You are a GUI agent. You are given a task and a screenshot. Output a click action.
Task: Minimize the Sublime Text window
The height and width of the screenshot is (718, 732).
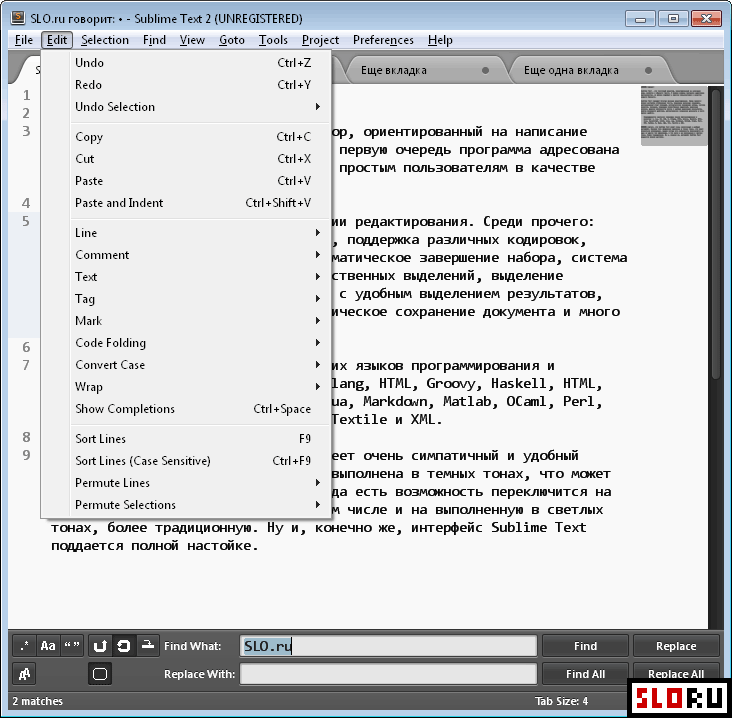tap(640, 19)
